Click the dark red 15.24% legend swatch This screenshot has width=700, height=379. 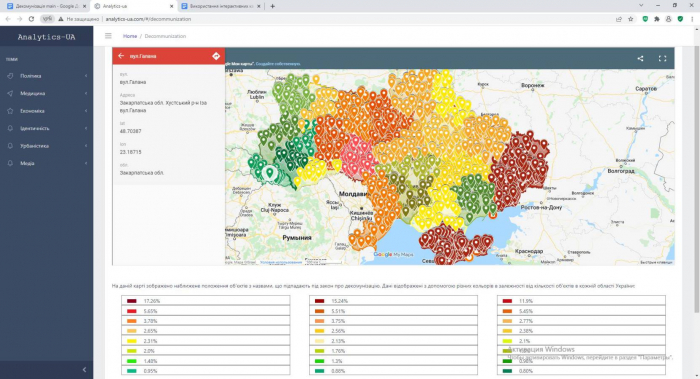[x=319, y=301]
